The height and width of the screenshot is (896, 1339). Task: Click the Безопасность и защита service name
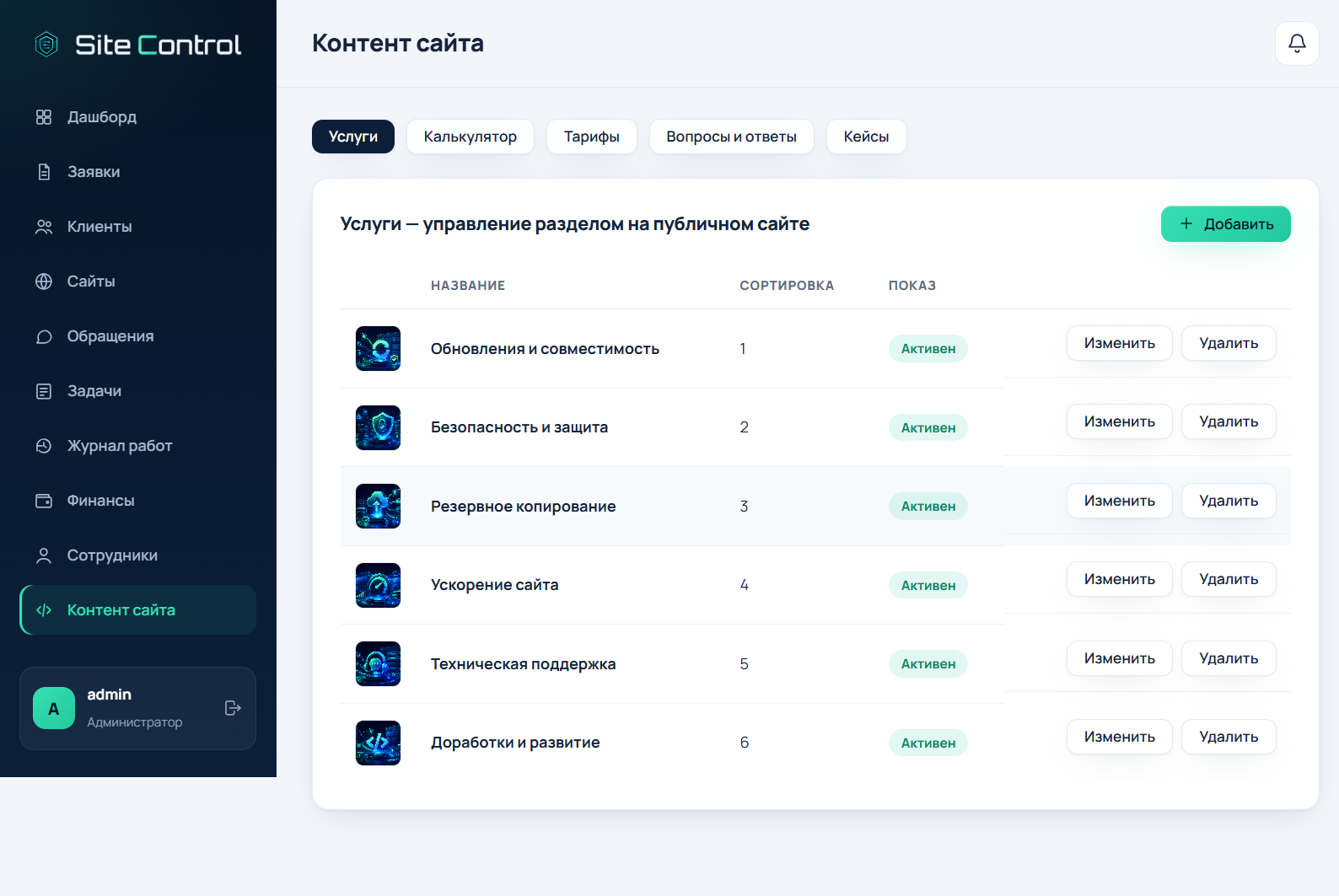[519, 427]
